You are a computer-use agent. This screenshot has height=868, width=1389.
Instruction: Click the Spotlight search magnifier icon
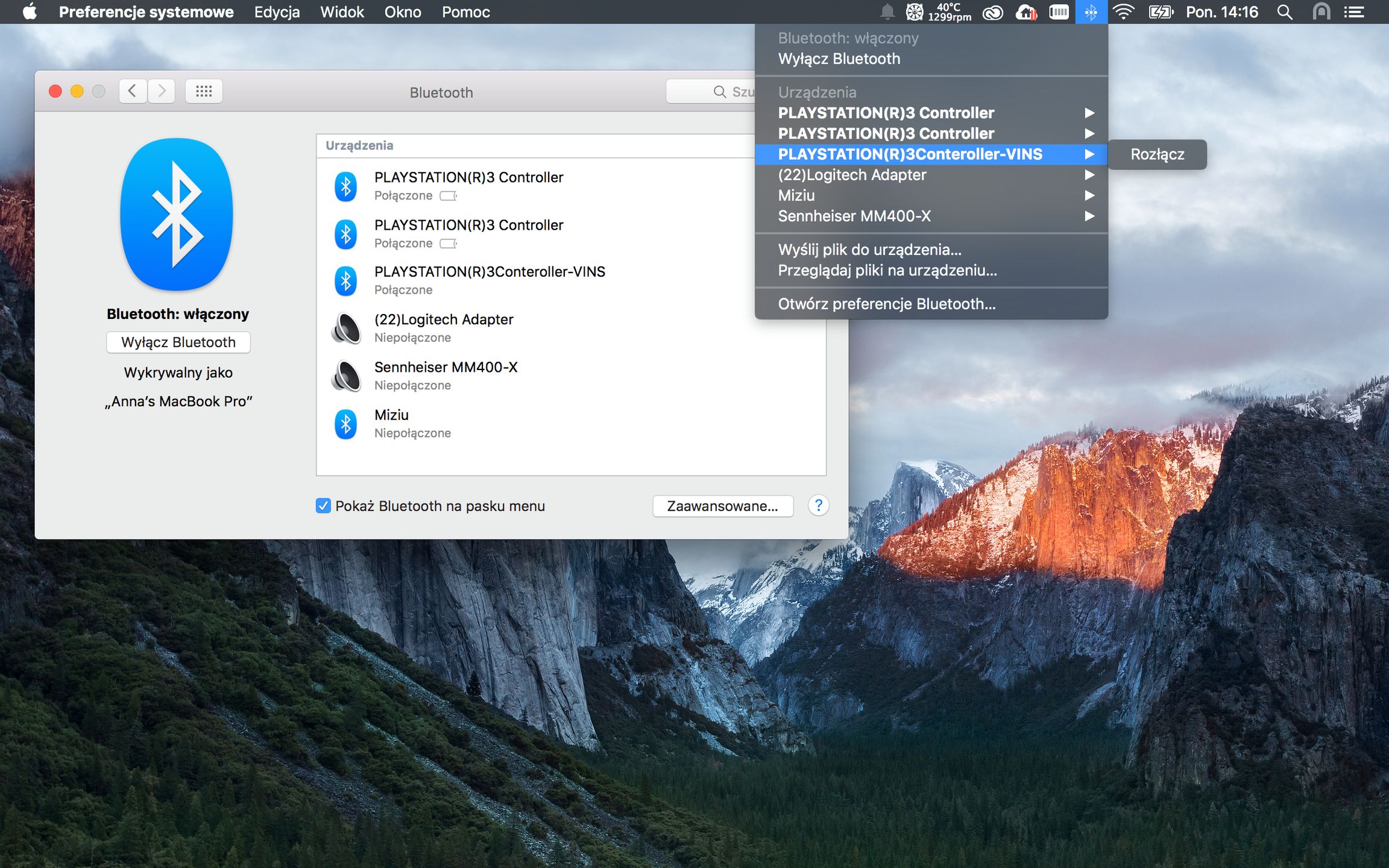click(x=1284, y=12)
